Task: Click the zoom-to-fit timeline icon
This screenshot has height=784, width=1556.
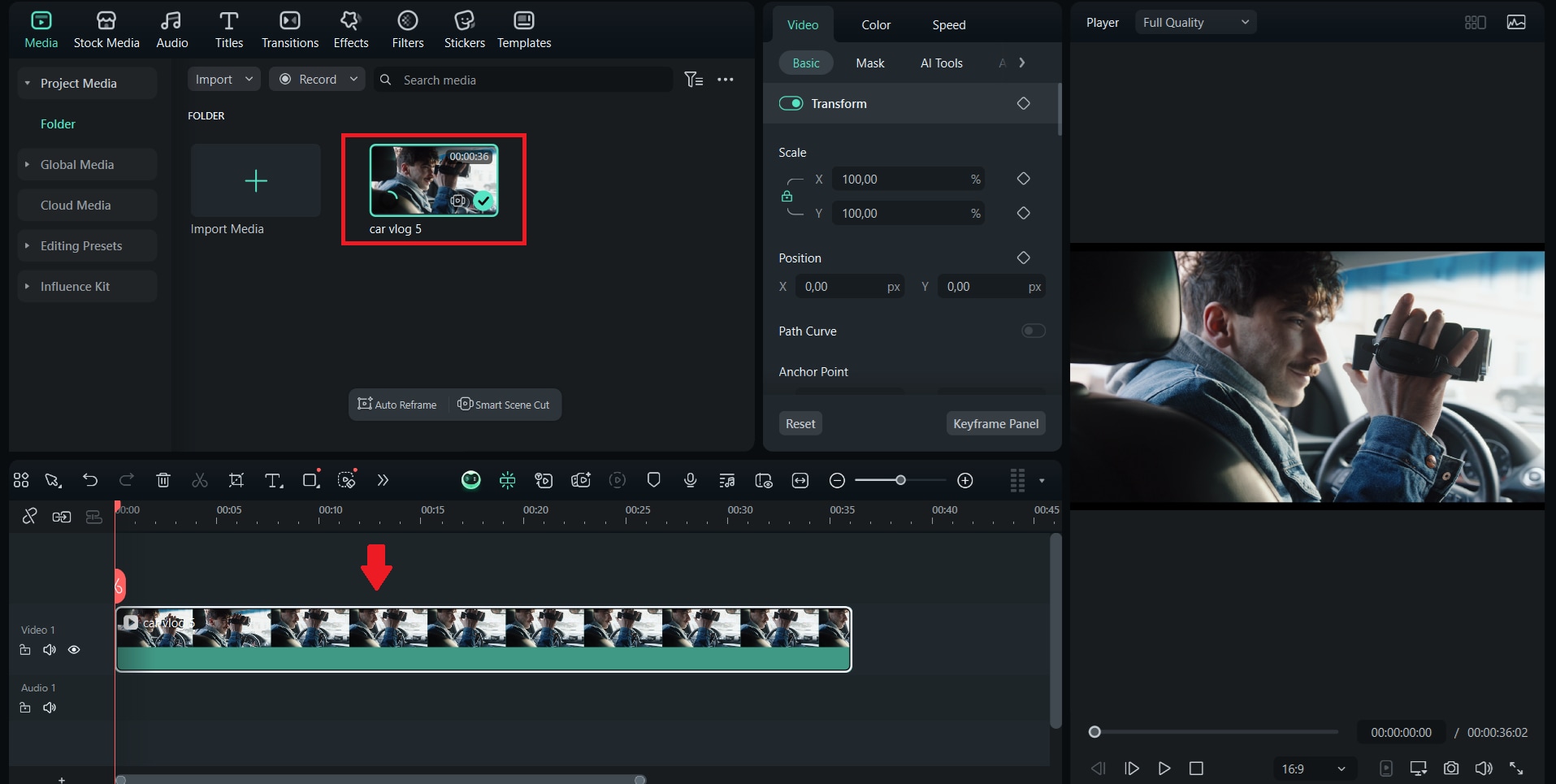Action: (x=800, y=481)
